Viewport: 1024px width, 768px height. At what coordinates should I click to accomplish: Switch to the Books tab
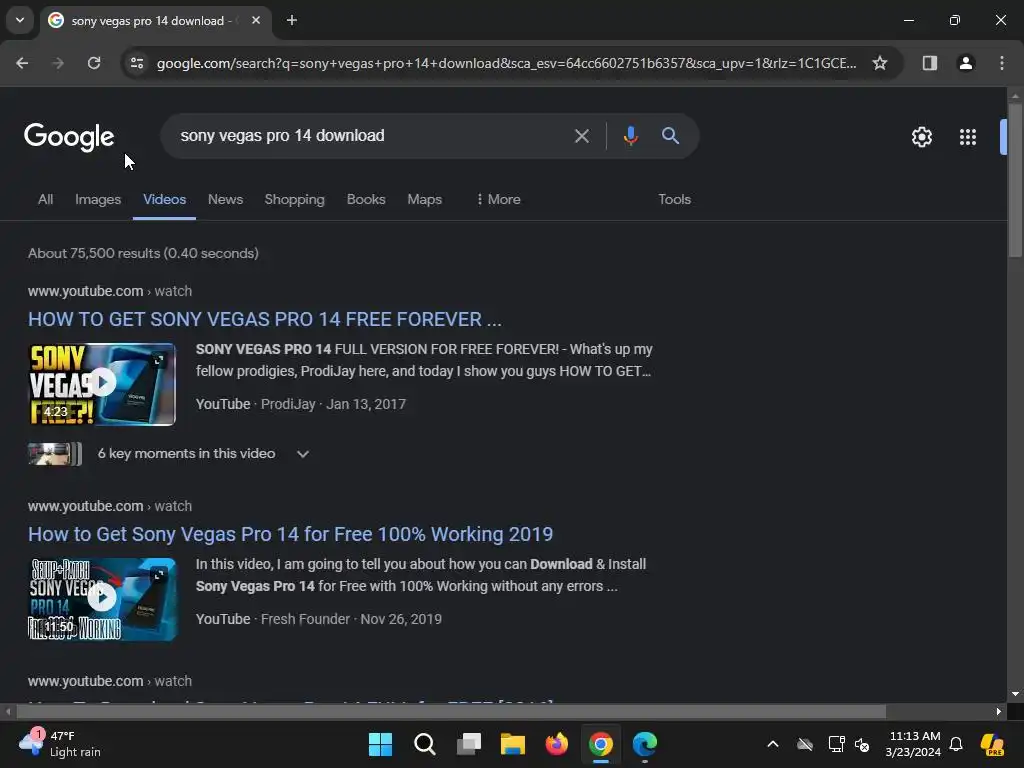pos(366,199)
